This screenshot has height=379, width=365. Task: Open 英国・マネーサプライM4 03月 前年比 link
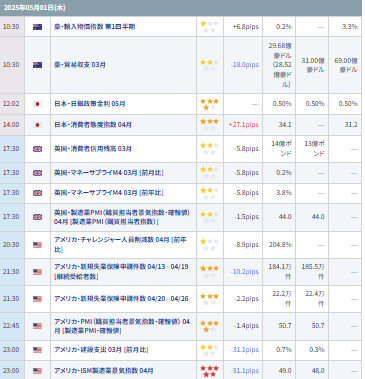109,193
